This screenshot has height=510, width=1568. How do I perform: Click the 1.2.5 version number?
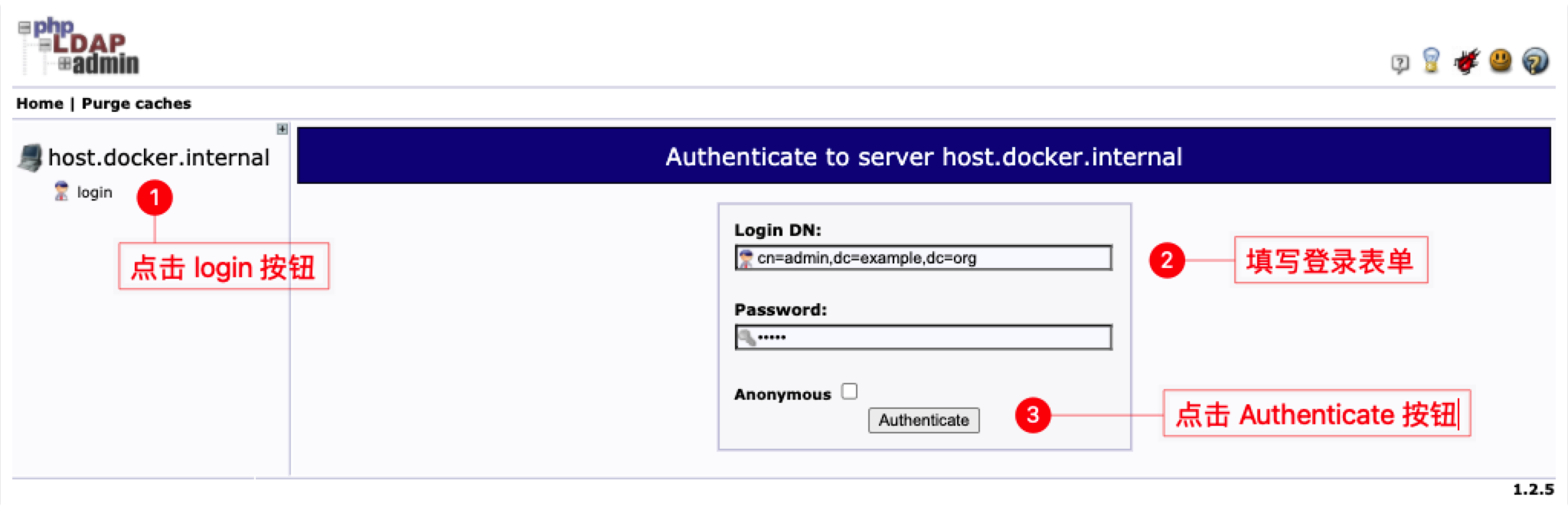pos(1534,489)
